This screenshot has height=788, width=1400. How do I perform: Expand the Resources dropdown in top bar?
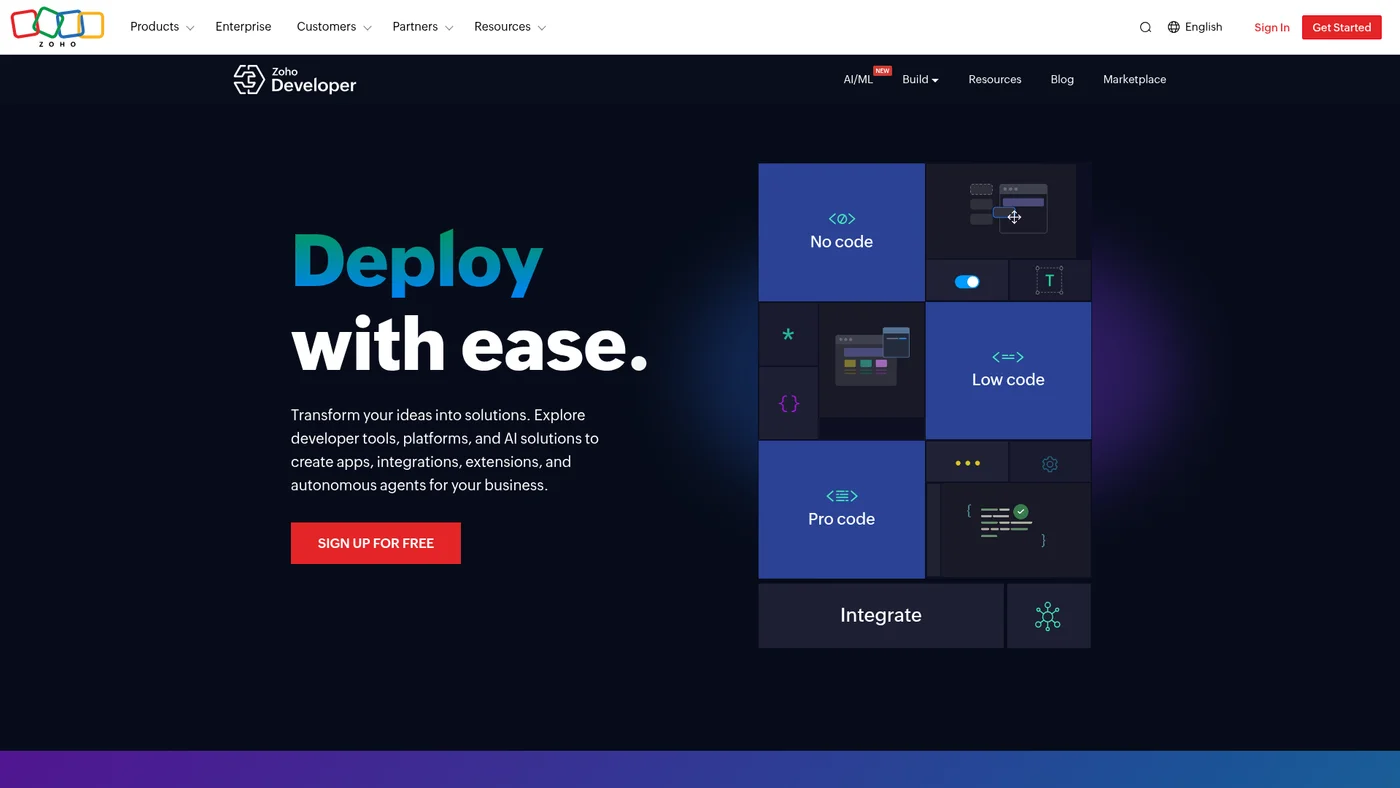510,27
